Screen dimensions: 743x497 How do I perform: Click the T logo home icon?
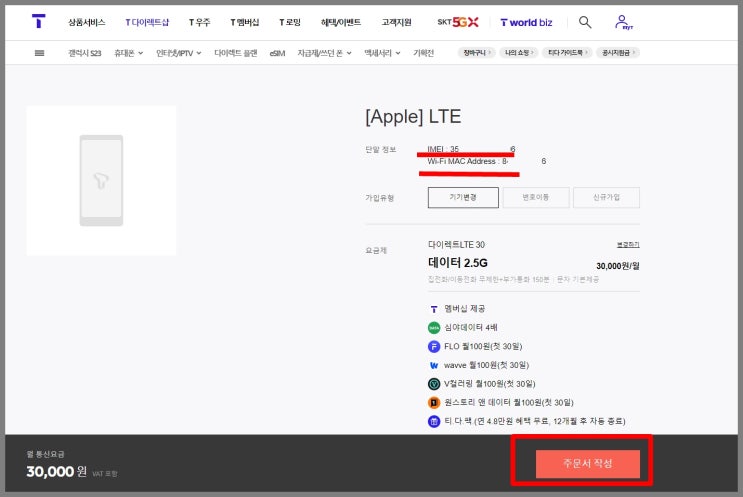38,21
